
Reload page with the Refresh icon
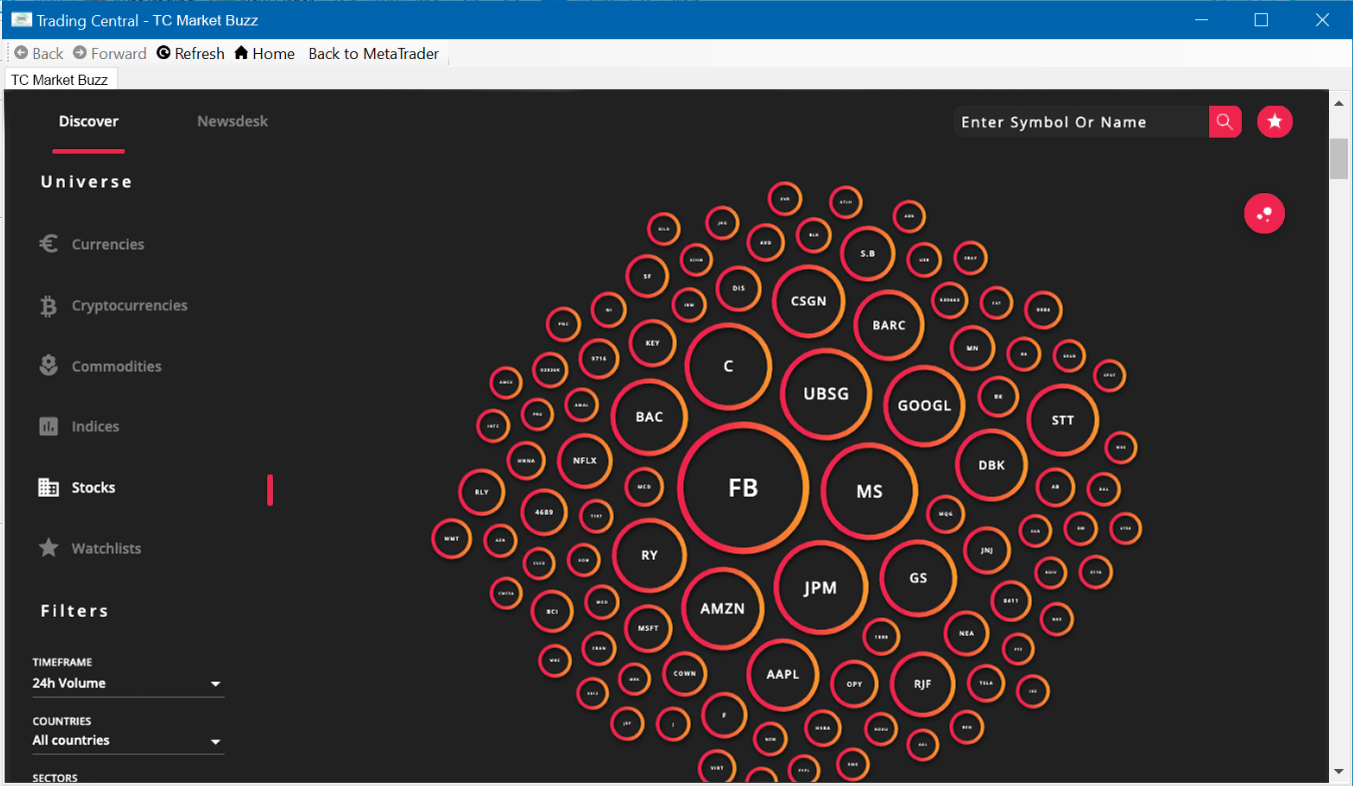tap(164, 53)
